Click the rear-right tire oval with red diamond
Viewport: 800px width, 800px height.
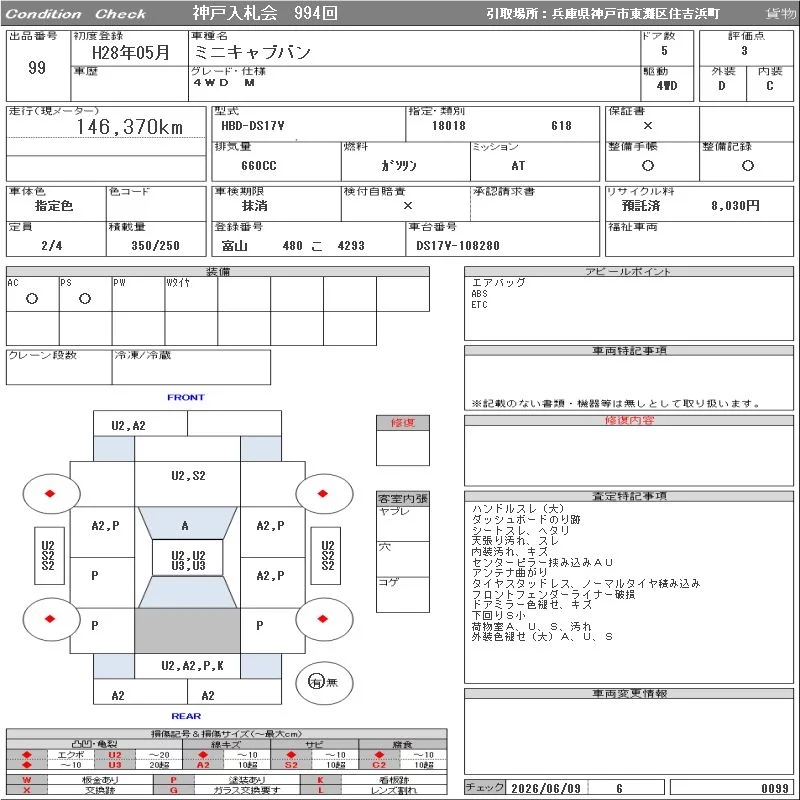324,619
